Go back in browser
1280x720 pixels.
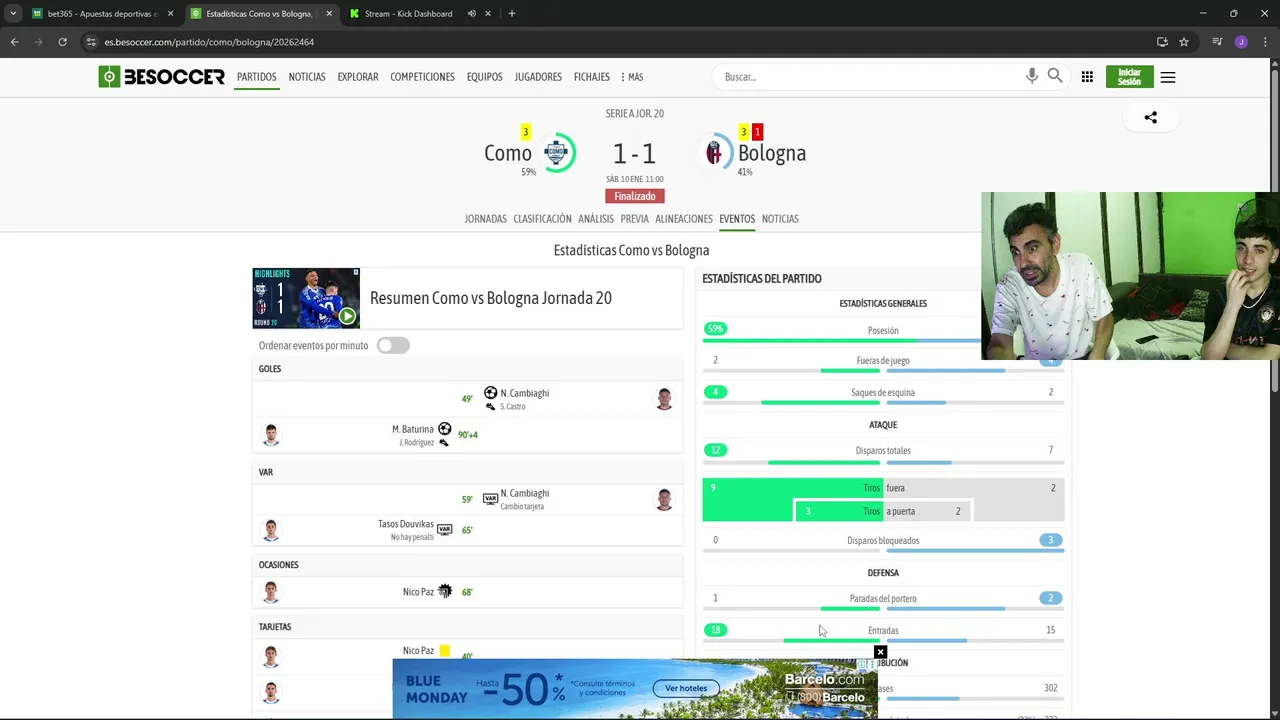point(14,42)
